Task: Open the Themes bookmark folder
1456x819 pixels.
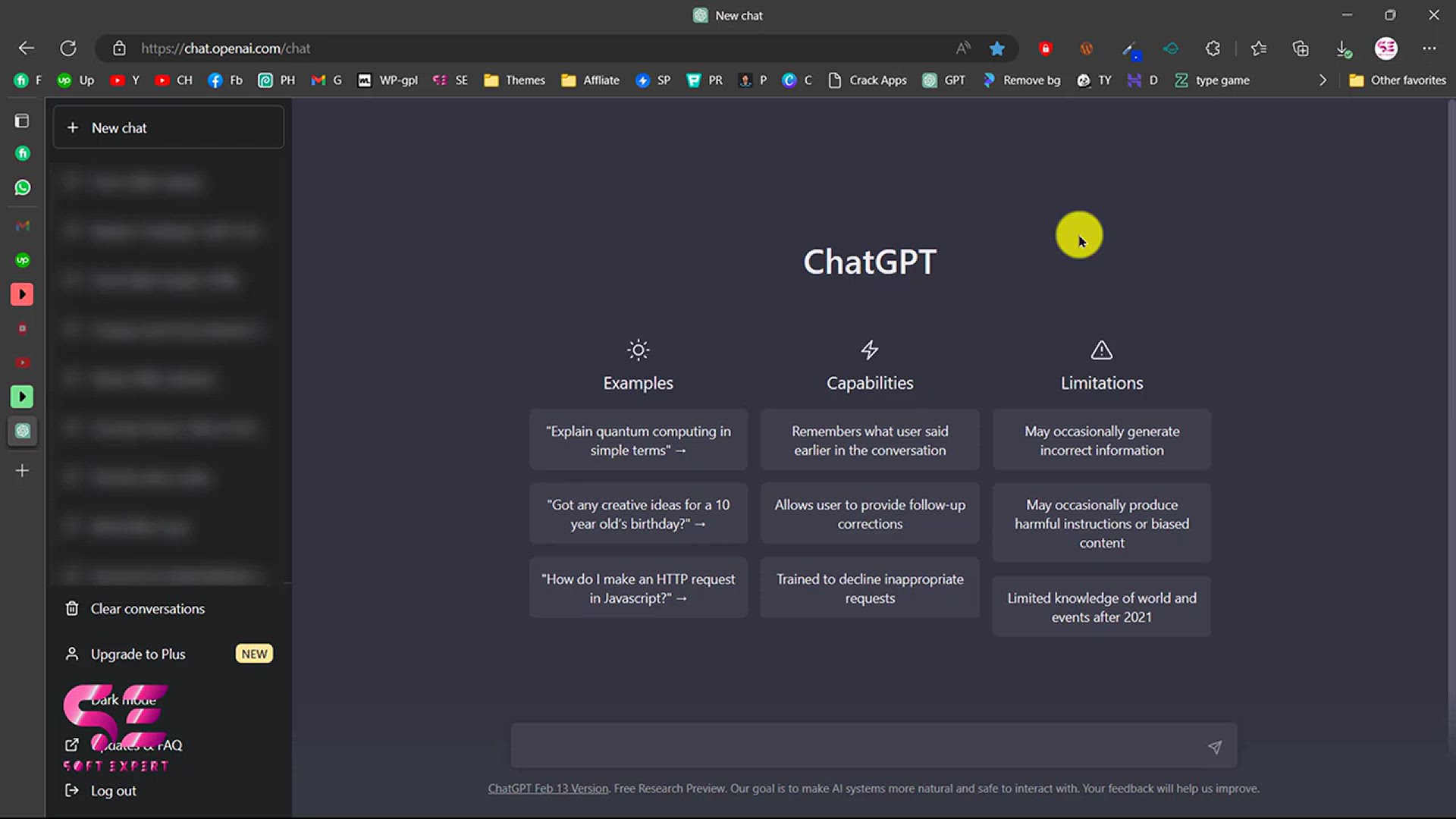Action: [x=515, y=80]
